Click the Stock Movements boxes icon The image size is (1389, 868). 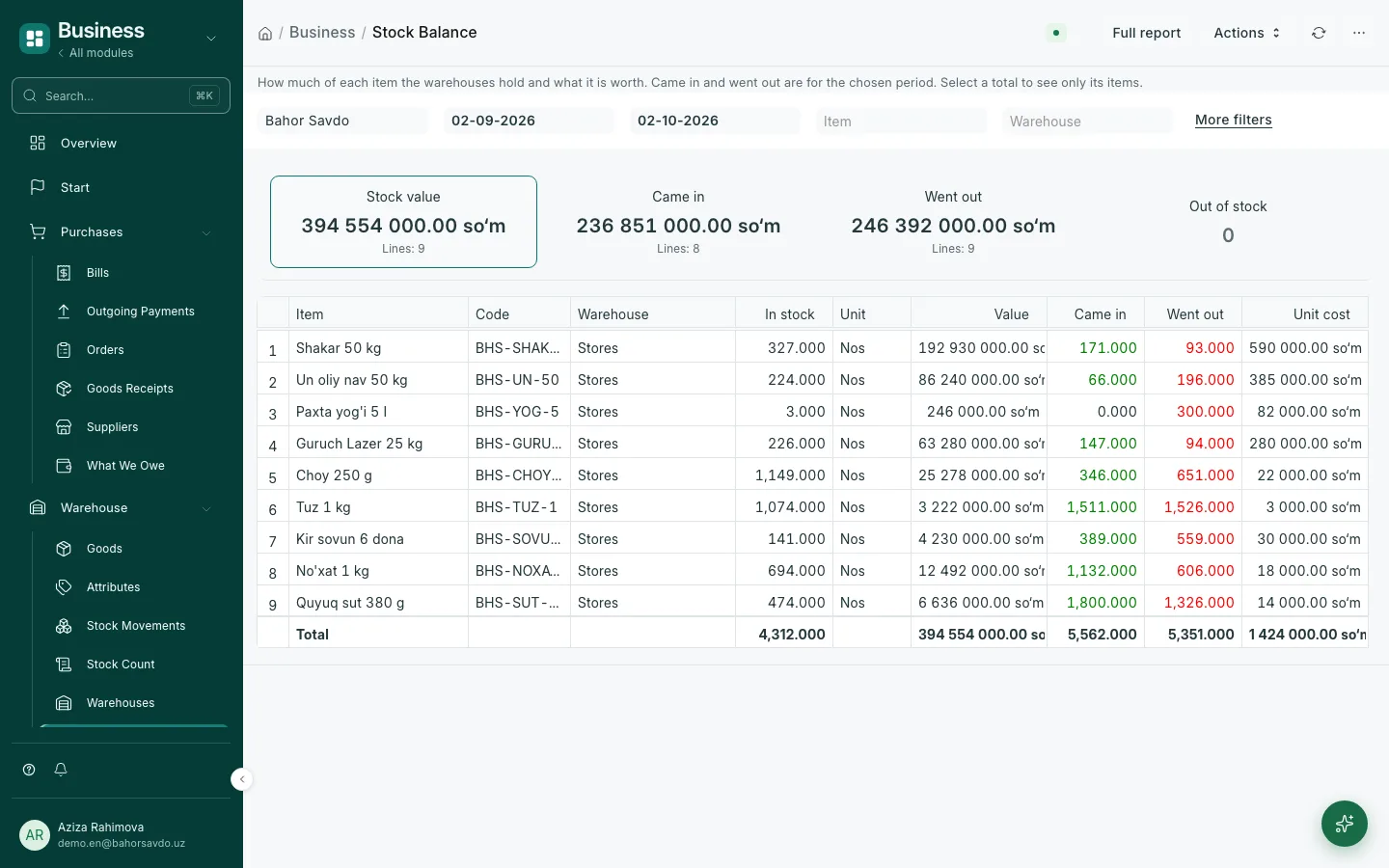click(64, 626)
